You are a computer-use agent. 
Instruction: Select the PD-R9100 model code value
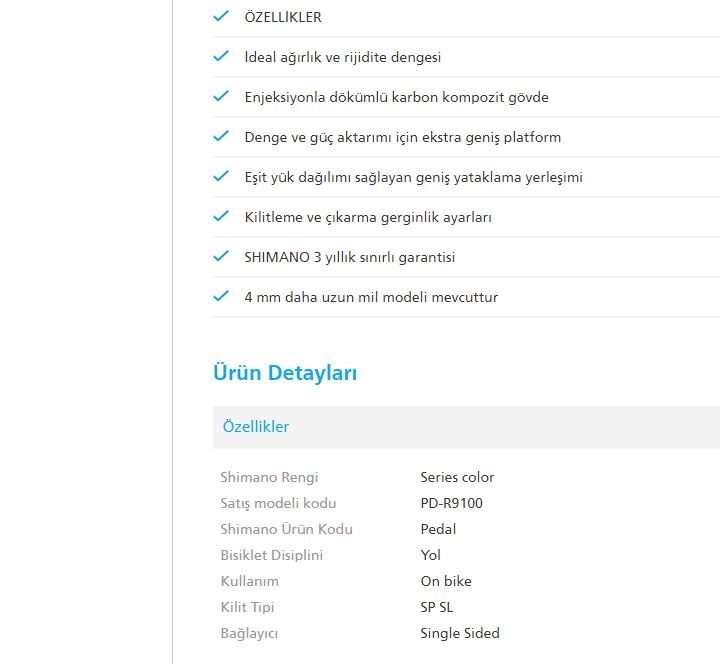tap(451, 503)
